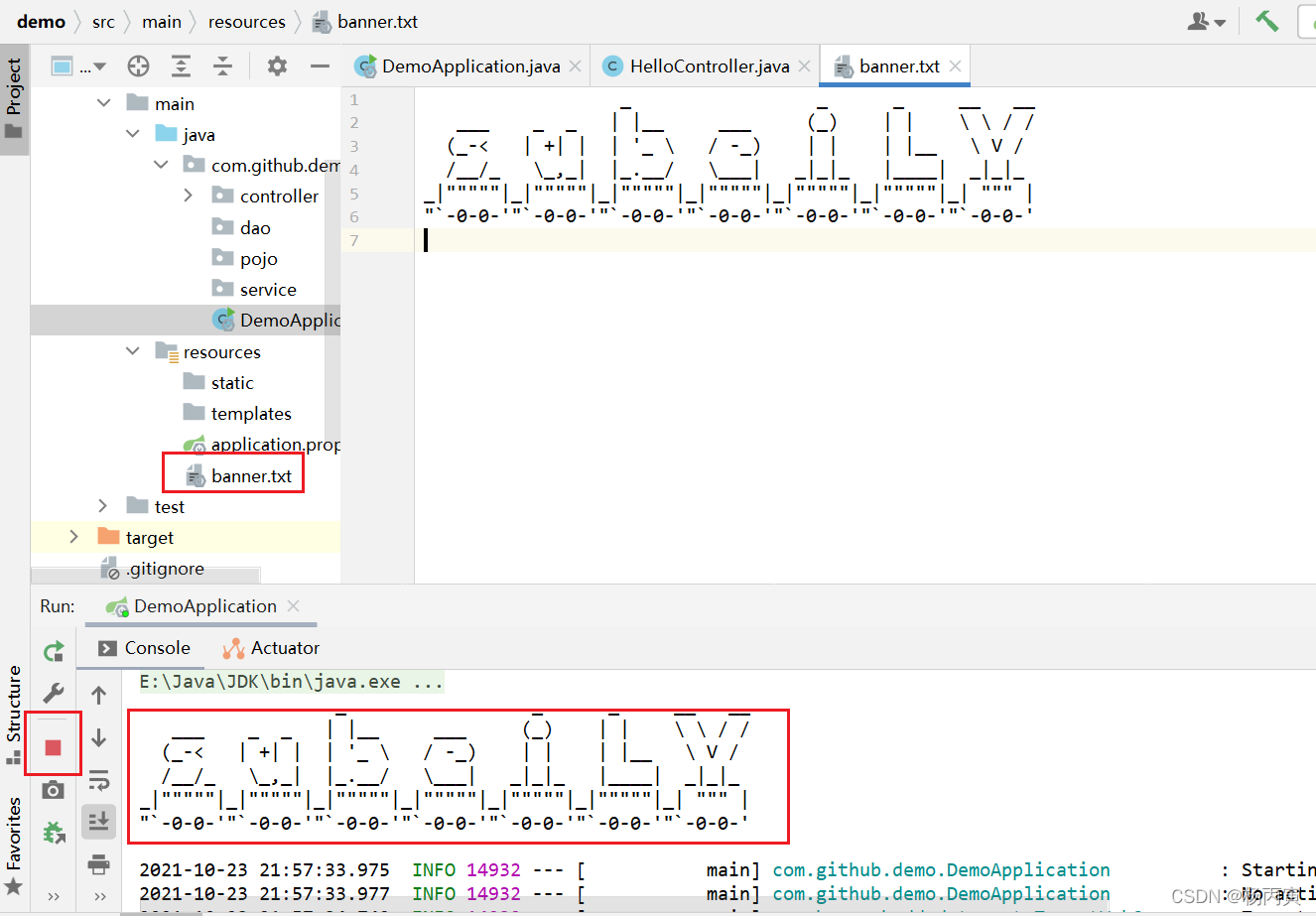The image size is (1316, 916).
Task: Toggle the Project tool window side tab
Action: (x=14, y=98)
